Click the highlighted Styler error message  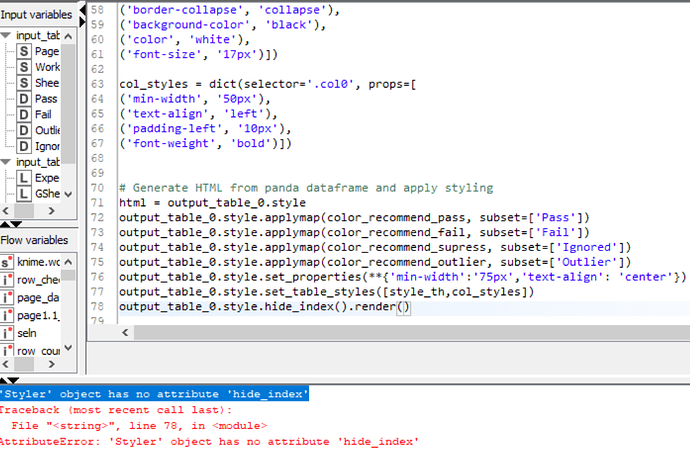coord(155,395)
